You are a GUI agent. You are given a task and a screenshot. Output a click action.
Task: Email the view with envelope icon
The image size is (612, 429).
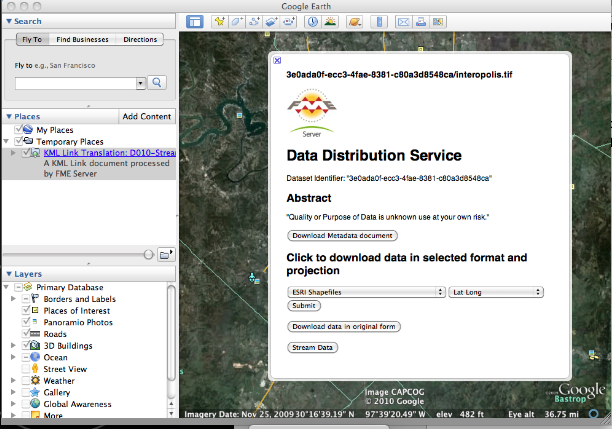pos(404,21)
